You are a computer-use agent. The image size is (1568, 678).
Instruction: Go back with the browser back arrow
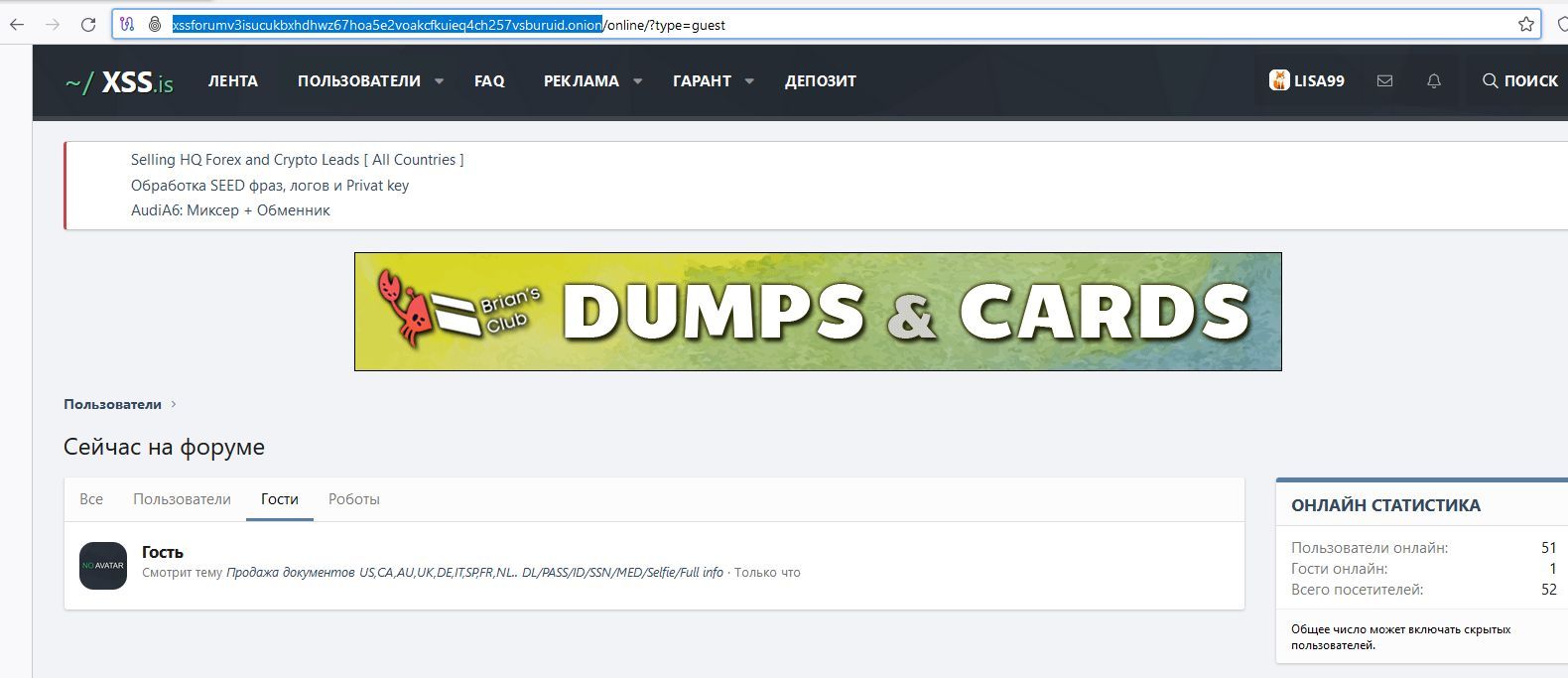tap(17, 25)
